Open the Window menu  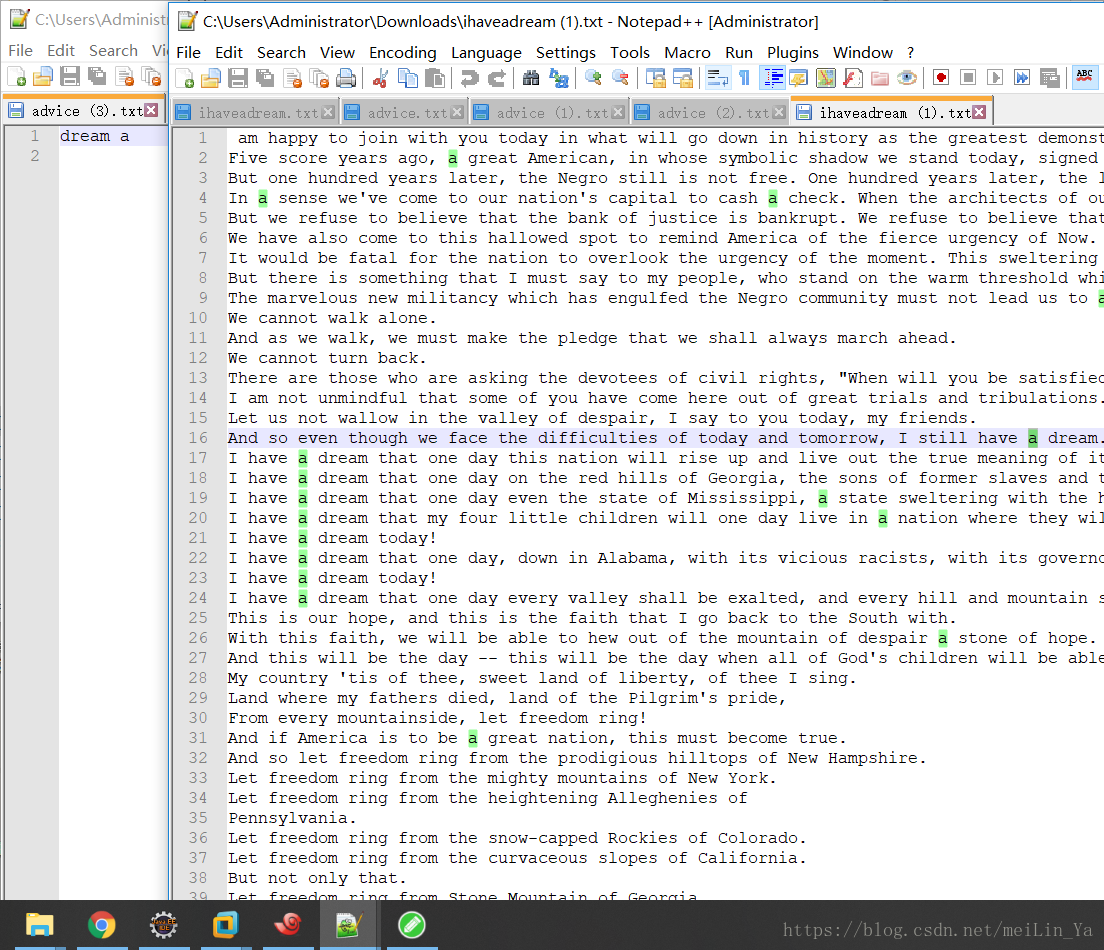point(862,53)
